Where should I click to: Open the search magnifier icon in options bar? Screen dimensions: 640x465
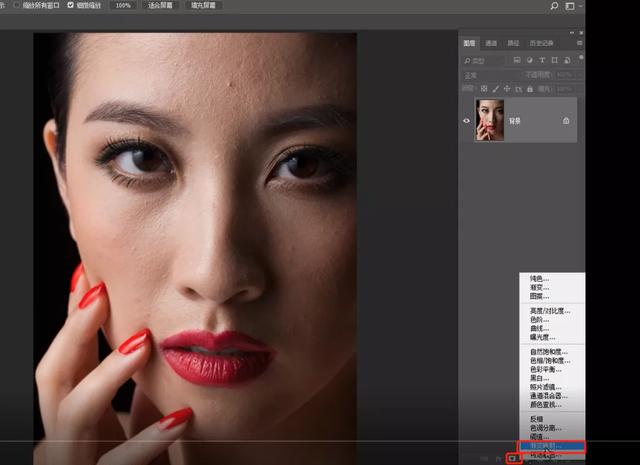point(554,6)
